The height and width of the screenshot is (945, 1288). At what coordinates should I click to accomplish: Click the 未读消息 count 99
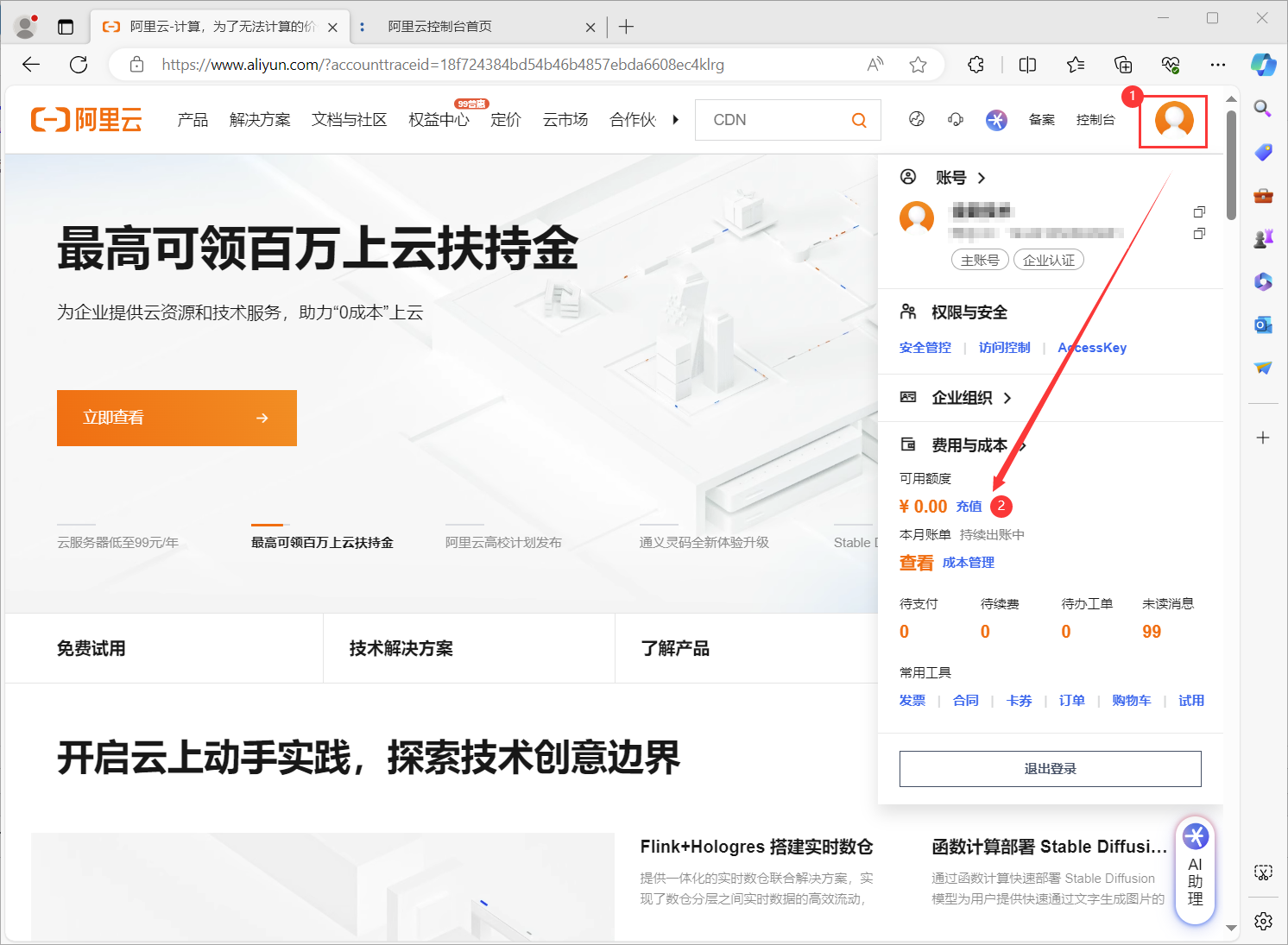click(x=1152, y=632)
